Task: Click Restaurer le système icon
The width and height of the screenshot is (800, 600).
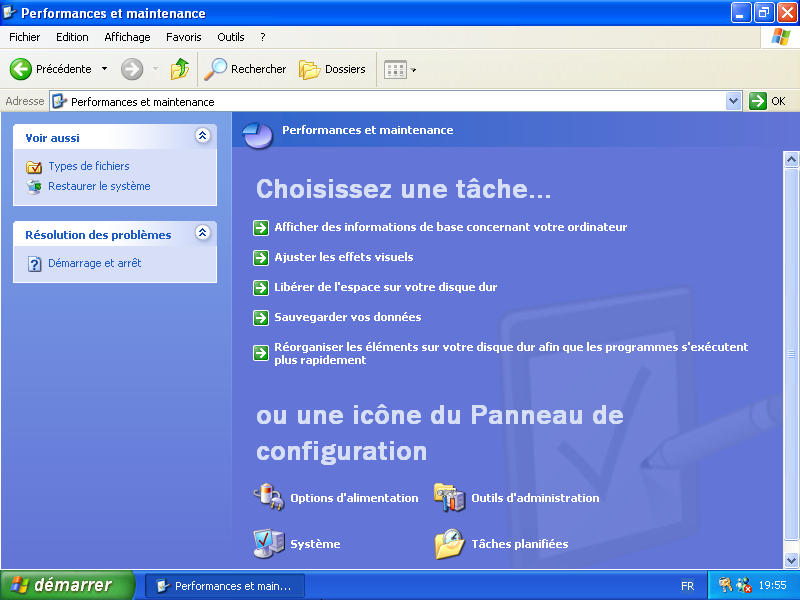Action: (x=34, y=187)
